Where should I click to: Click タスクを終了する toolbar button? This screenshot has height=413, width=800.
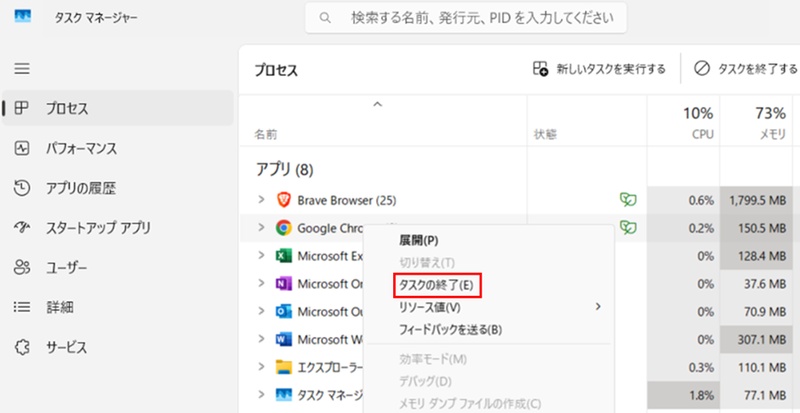(746, 68)
